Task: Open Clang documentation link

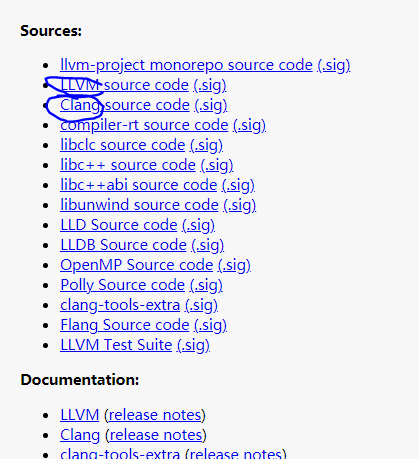Action: tap(80, 435)
